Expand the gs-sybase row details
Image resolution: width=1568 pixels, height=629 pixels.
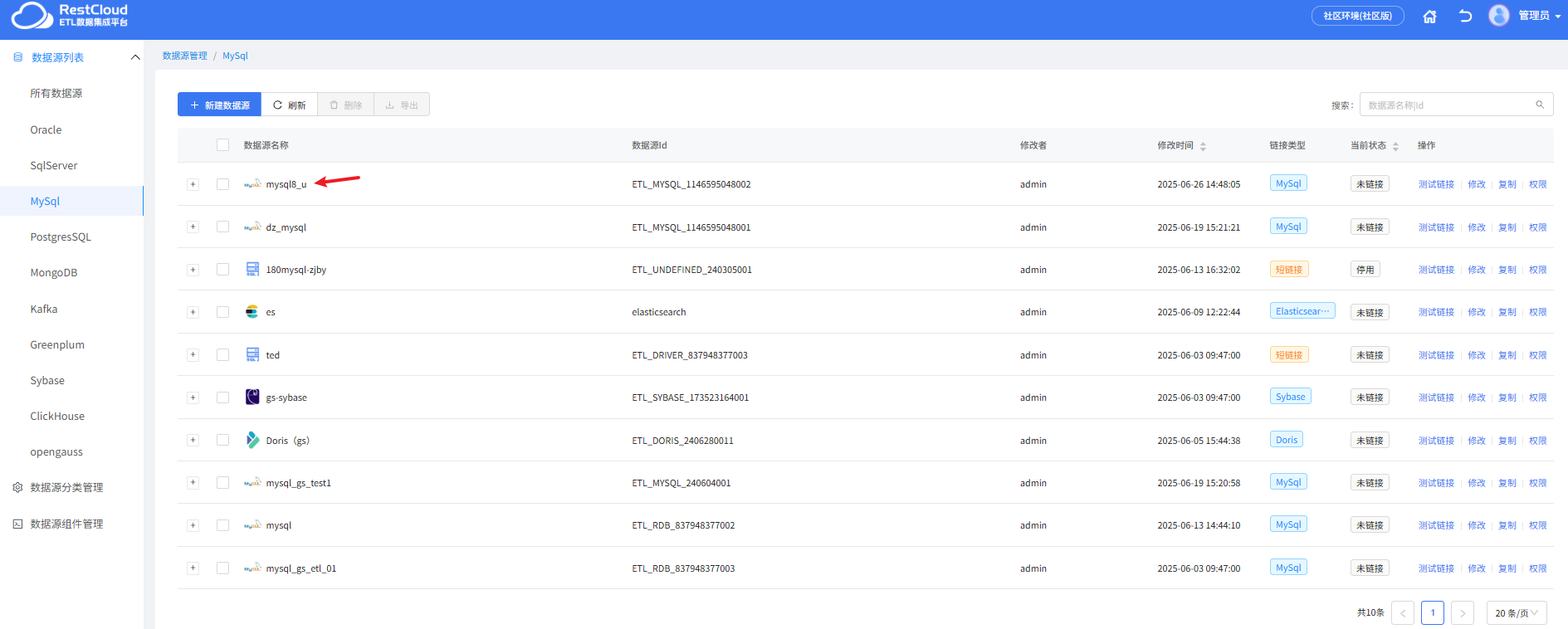point(193,397)
